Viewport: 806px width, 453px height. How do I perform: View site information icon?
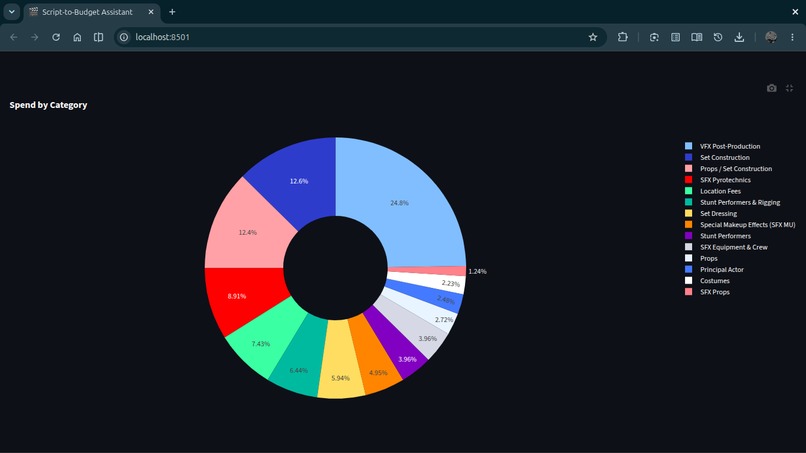tap(124, 37)
